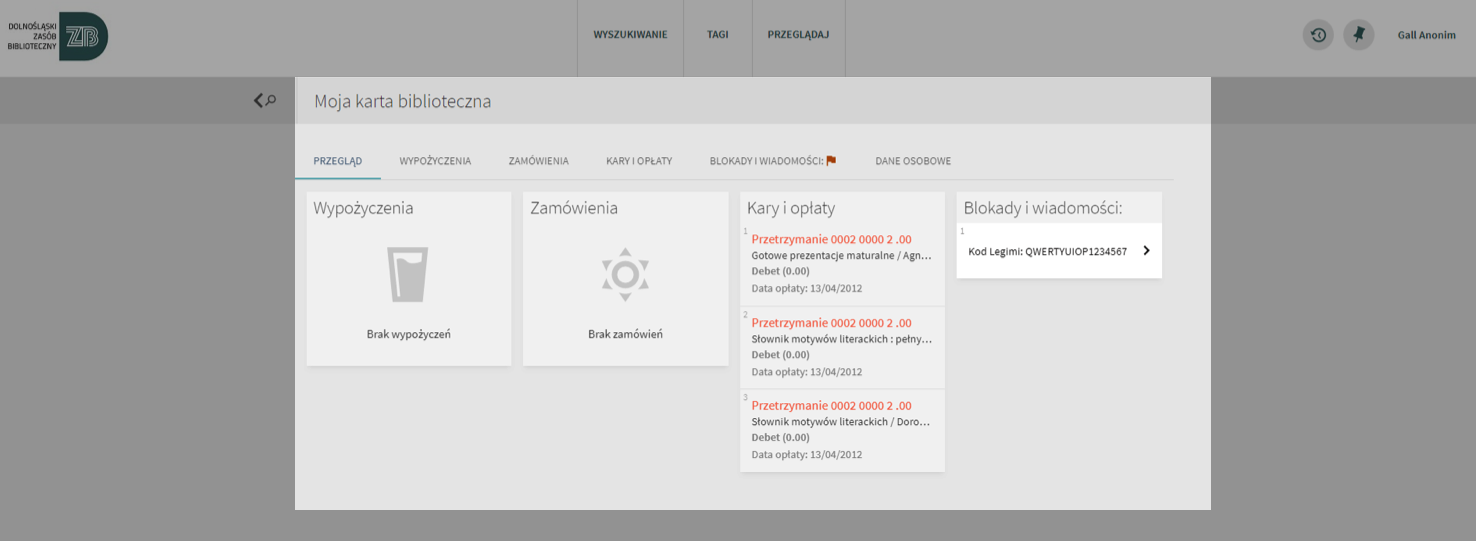Click the empty loans glass icon
1476x541 pixels.
[x=408, y=275]
